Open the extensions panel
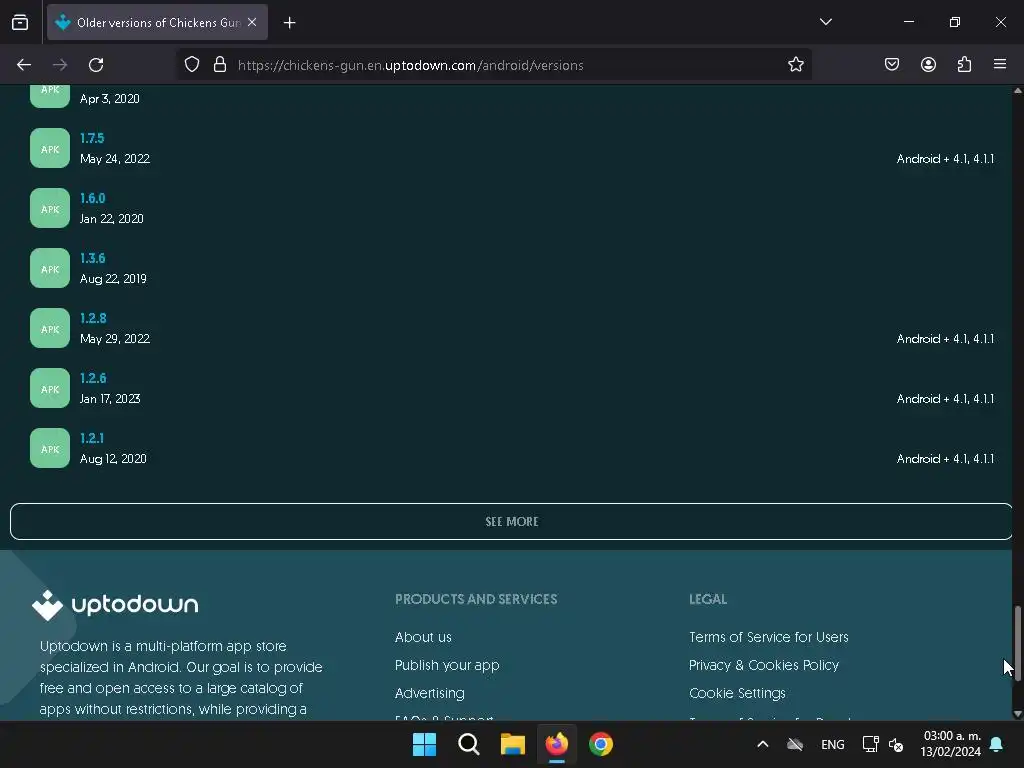Screen dimensions: 1024x768 [x=964, y=65]
